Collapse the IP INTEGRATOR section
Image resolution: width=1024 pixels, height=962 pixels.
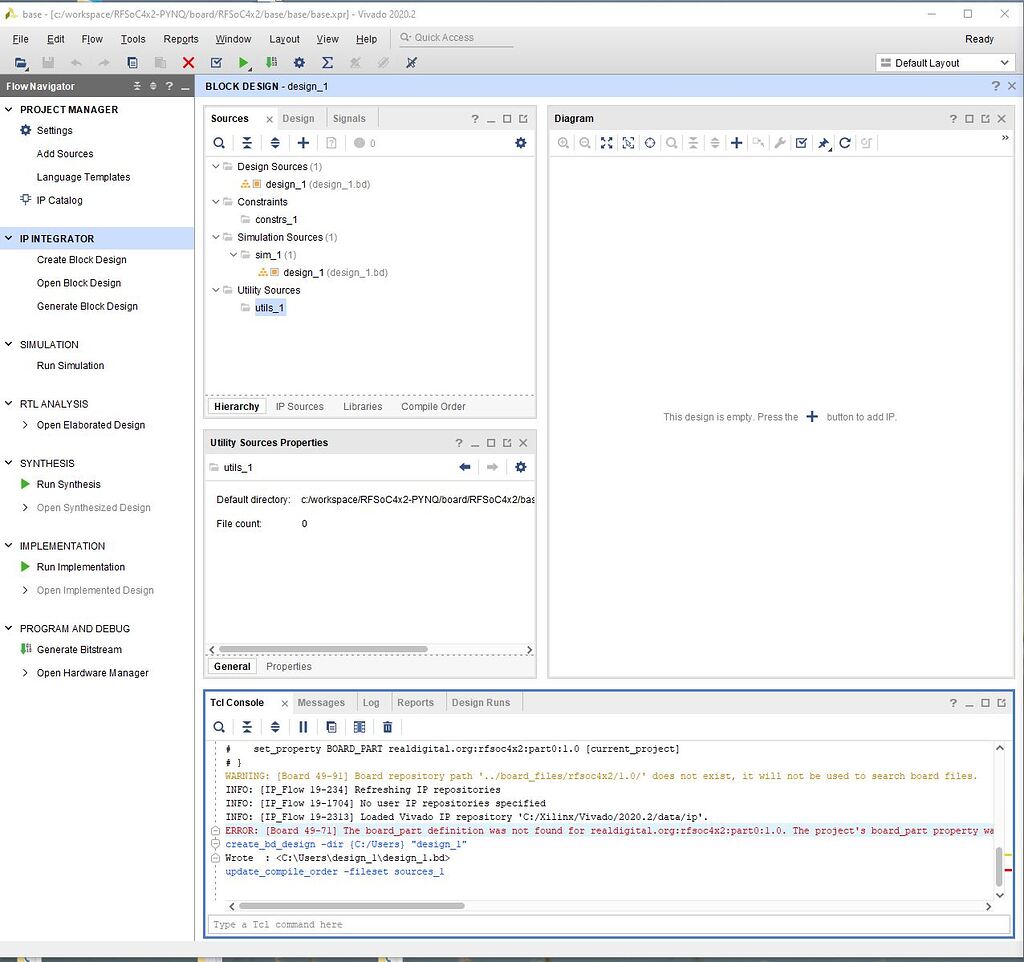(10, 238)
